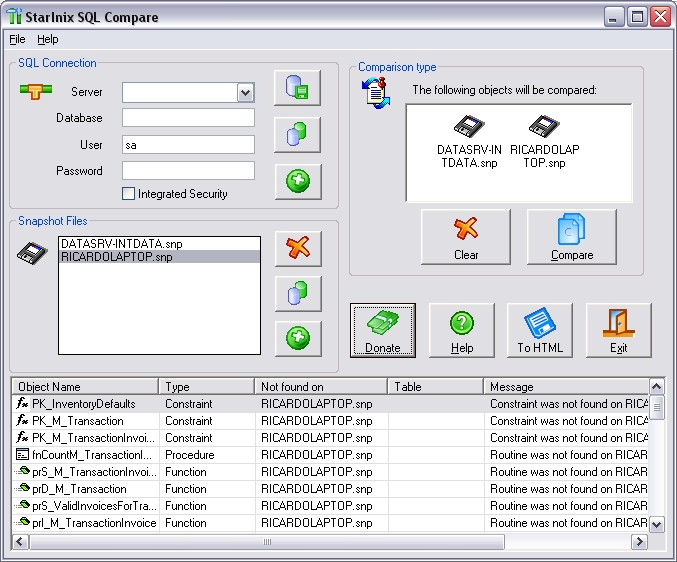This screenshot has height=562, width=677.
Task: Sort by the Type column header
Action: point(206,386)
